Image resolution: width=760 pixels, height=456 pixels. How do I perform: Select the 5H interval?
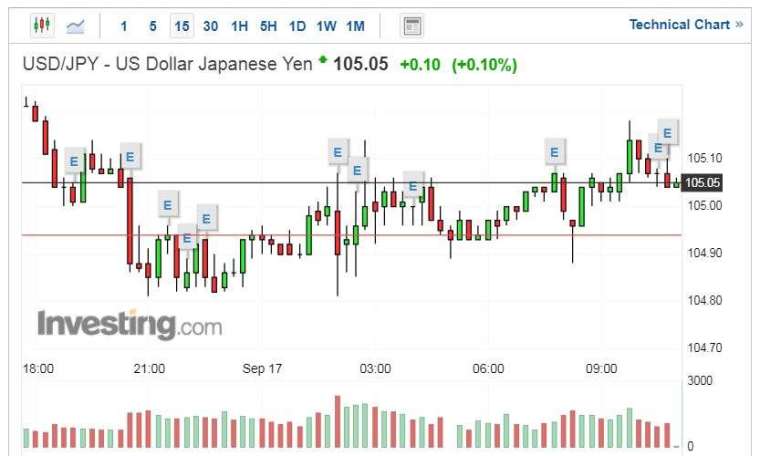point(268,26)
